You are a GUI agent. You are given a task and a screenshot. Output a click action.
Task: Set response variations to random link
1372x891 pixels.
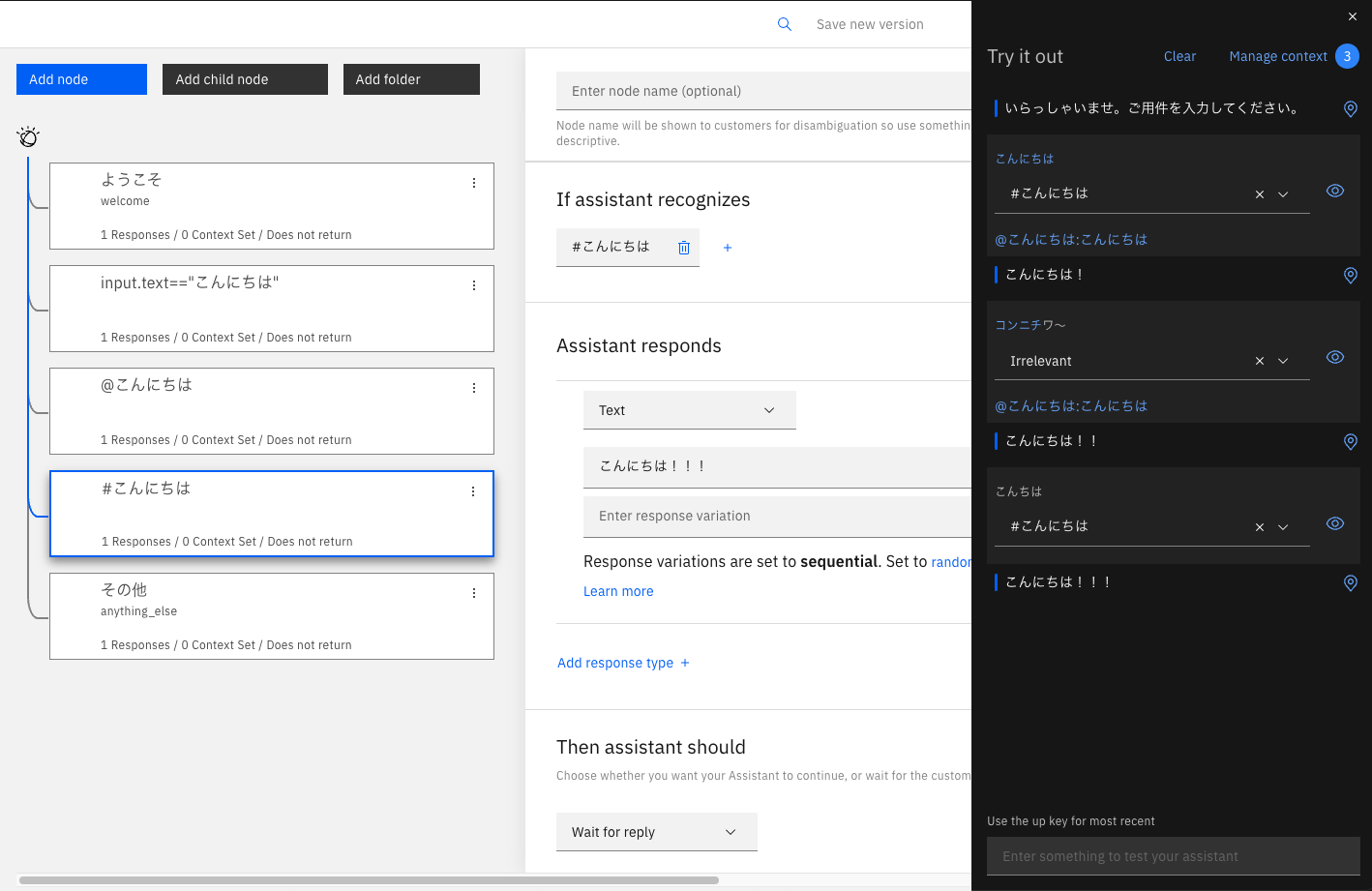[x=951, y=561]
